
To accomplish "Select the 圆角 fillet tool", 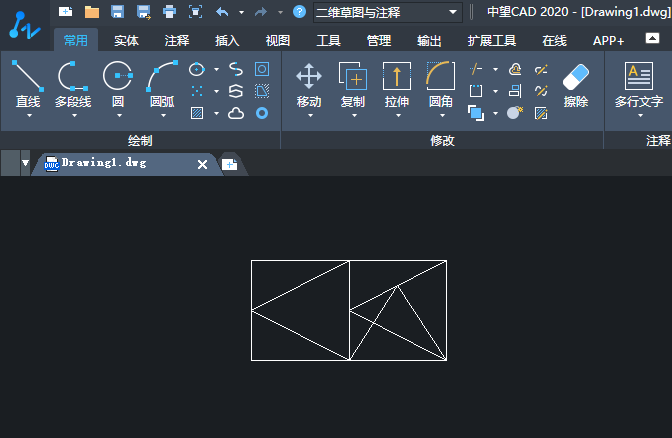I will pos(441,84).
